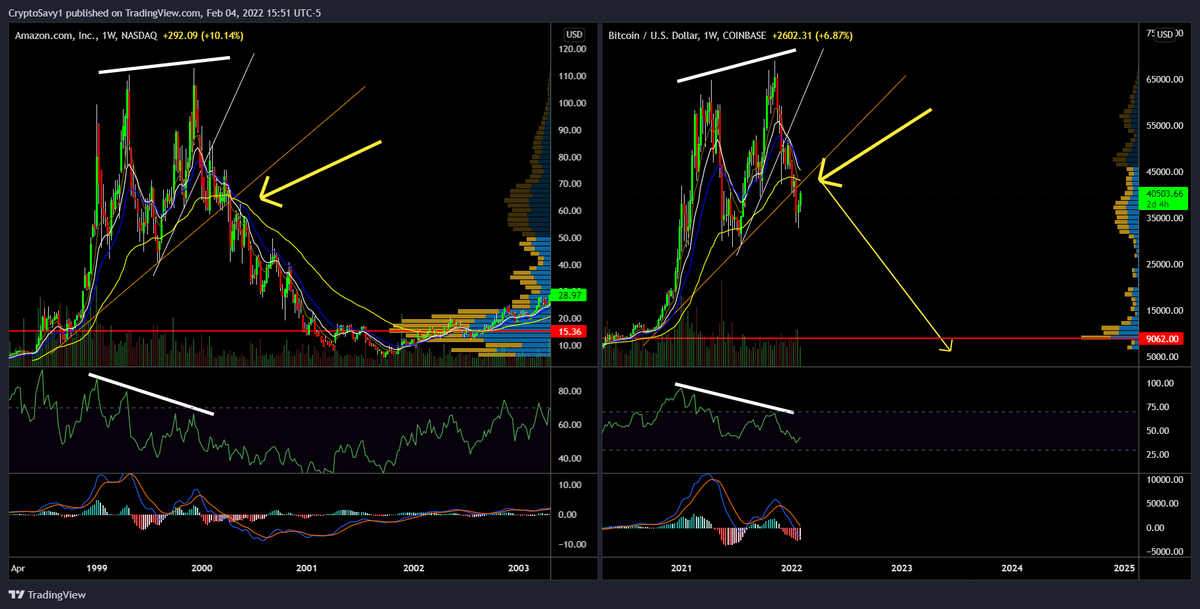1200x609 pixels.
Task: Click the red 9062.00 price line label
Action: 1162,339
